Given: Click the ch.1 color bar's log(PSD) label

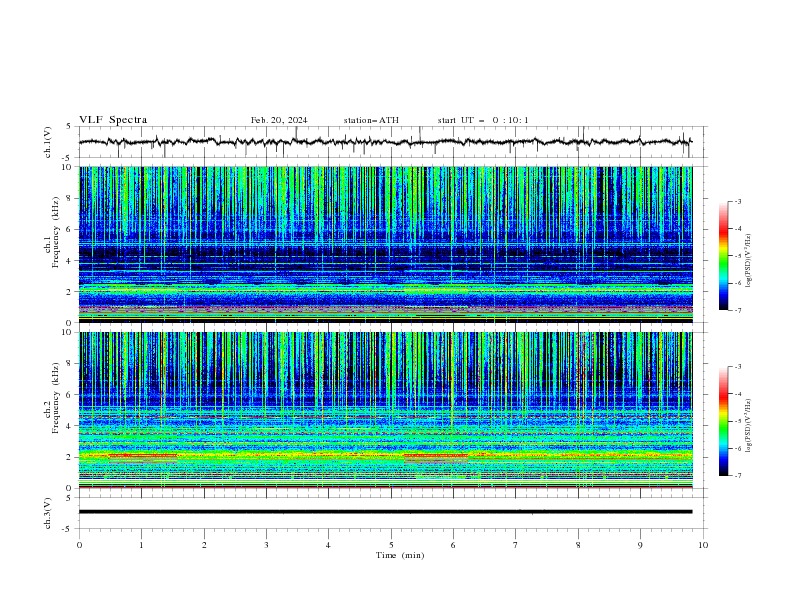Looking at the screenshot, I should 748,261.
